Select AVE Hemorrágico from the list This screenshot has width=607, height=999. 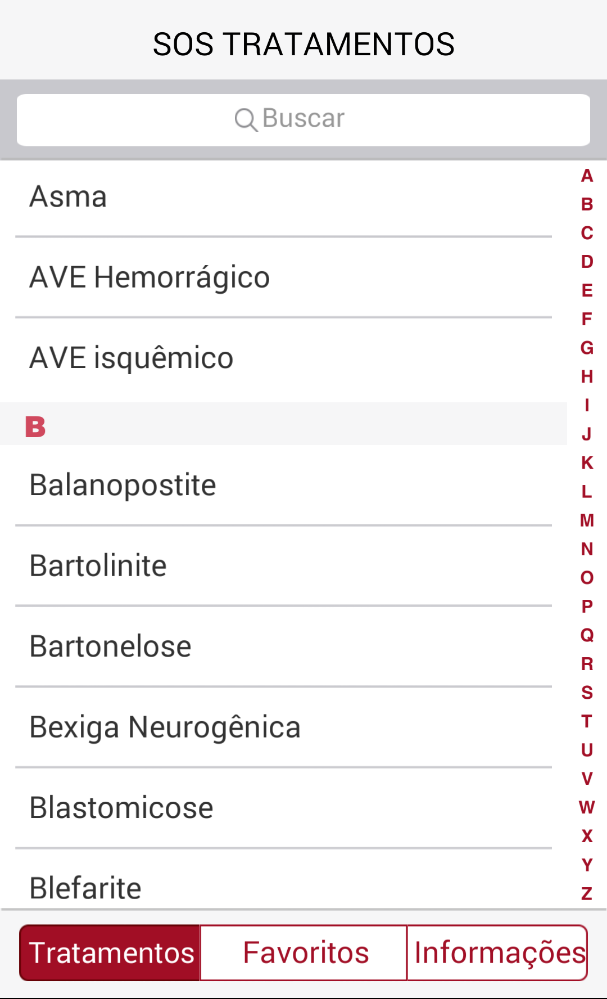(283, 277)
